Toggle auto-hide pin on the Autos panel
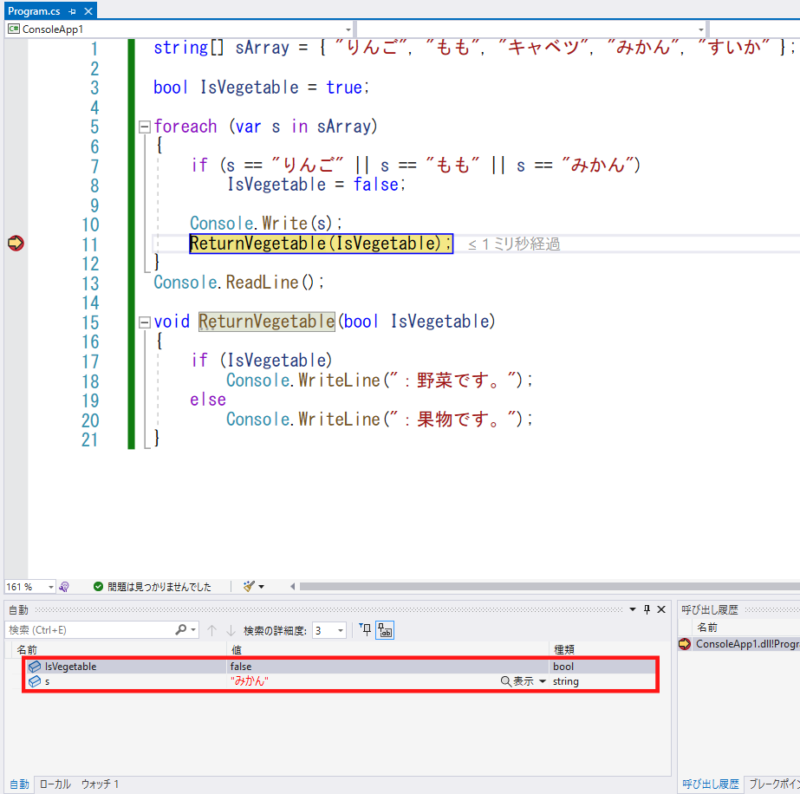The image size is (800, 794). (x=645, y=608)
